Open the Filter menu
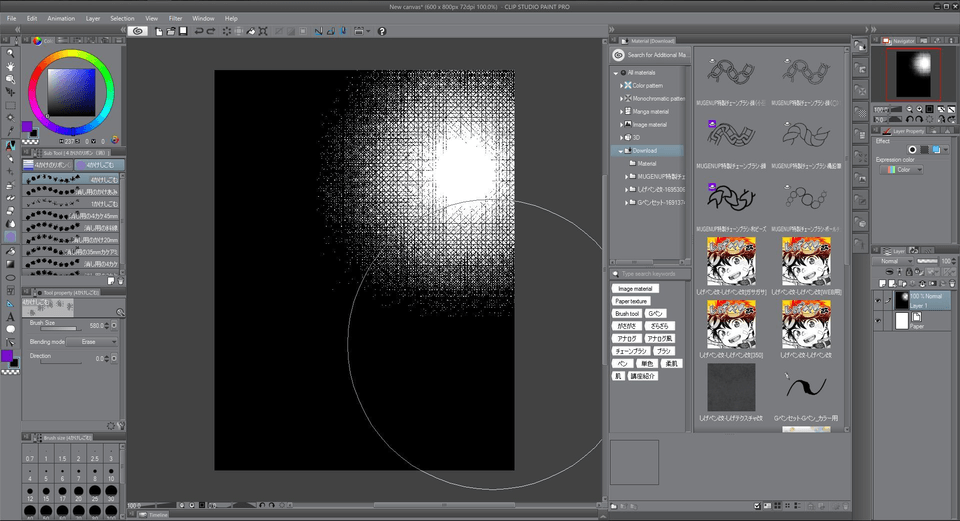This screenshot has height=521, width=960. click(175, 18)
